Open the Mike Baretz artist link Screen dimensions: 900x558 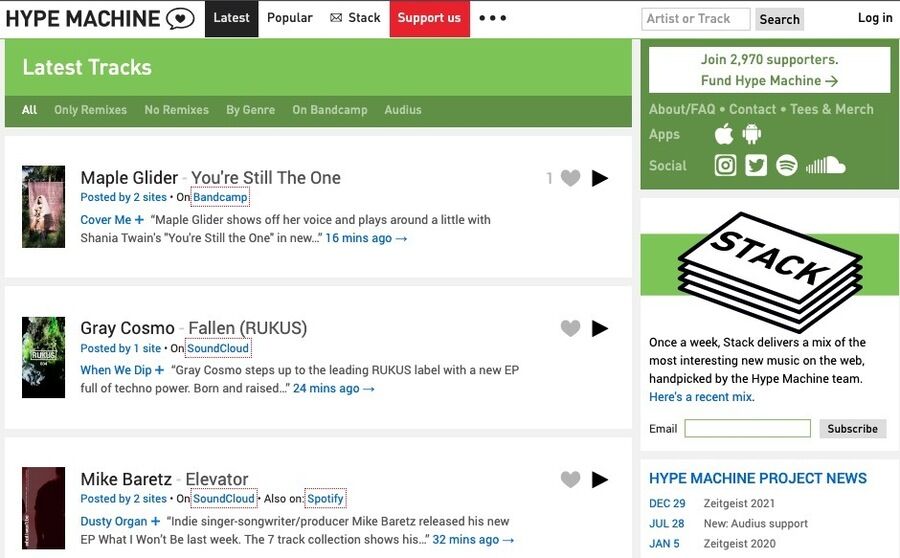126,479
